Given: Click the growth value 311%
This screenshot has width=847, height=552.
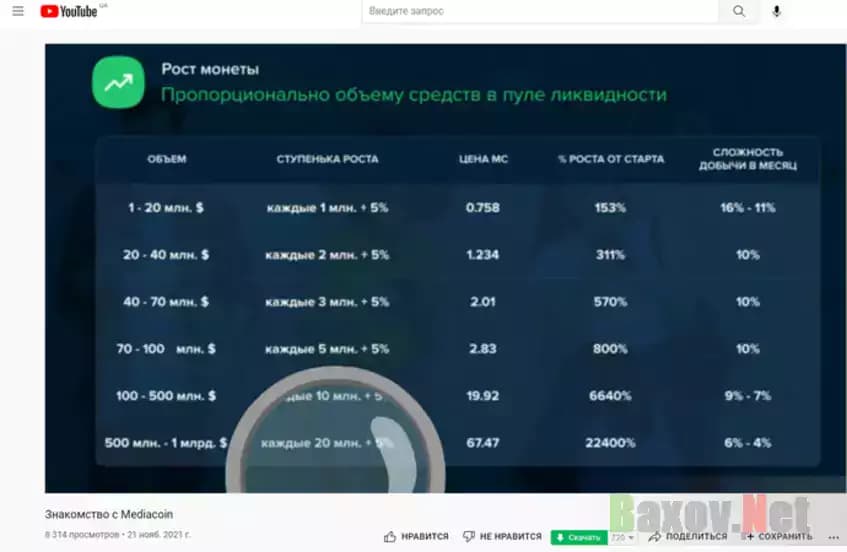Looking at the screenshot, I should click(x=610, y=254).
